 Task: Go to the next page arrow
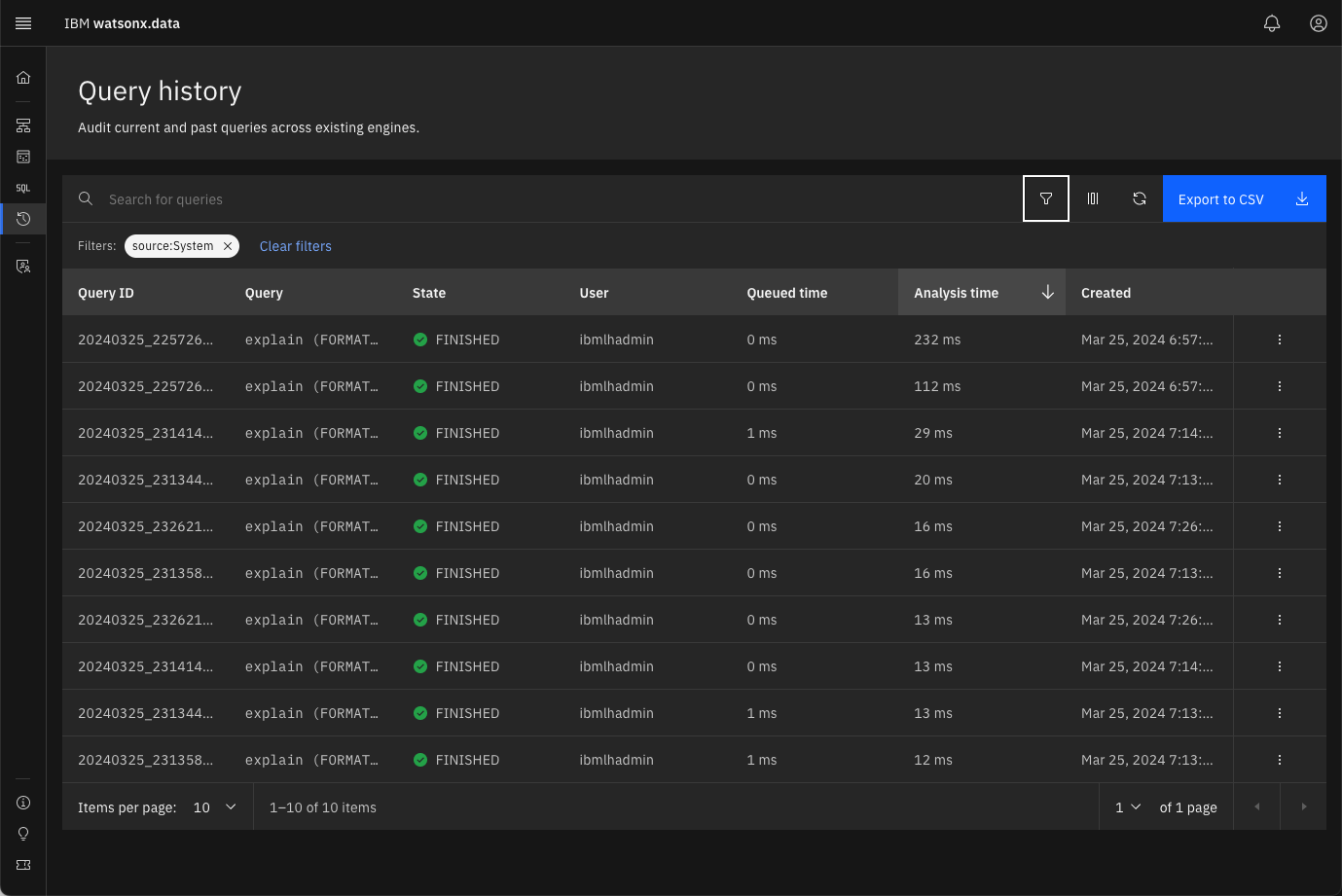pyautogui.click(x=1304, y=806)
